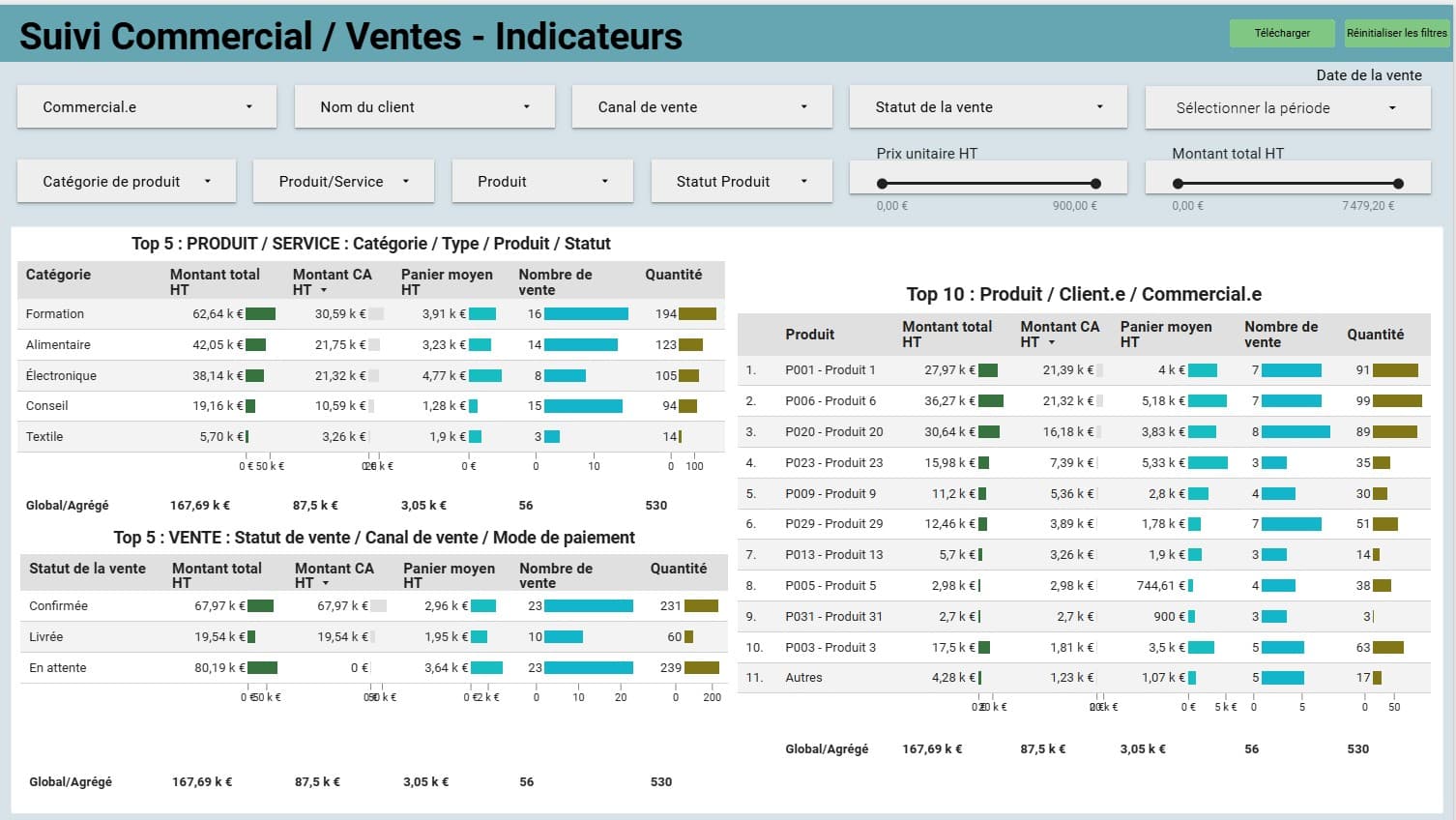The height and width of the screenshot is (820, 1456).
Task: Open Sélectionner la période date picker
Action: [x=1288, y=108]
